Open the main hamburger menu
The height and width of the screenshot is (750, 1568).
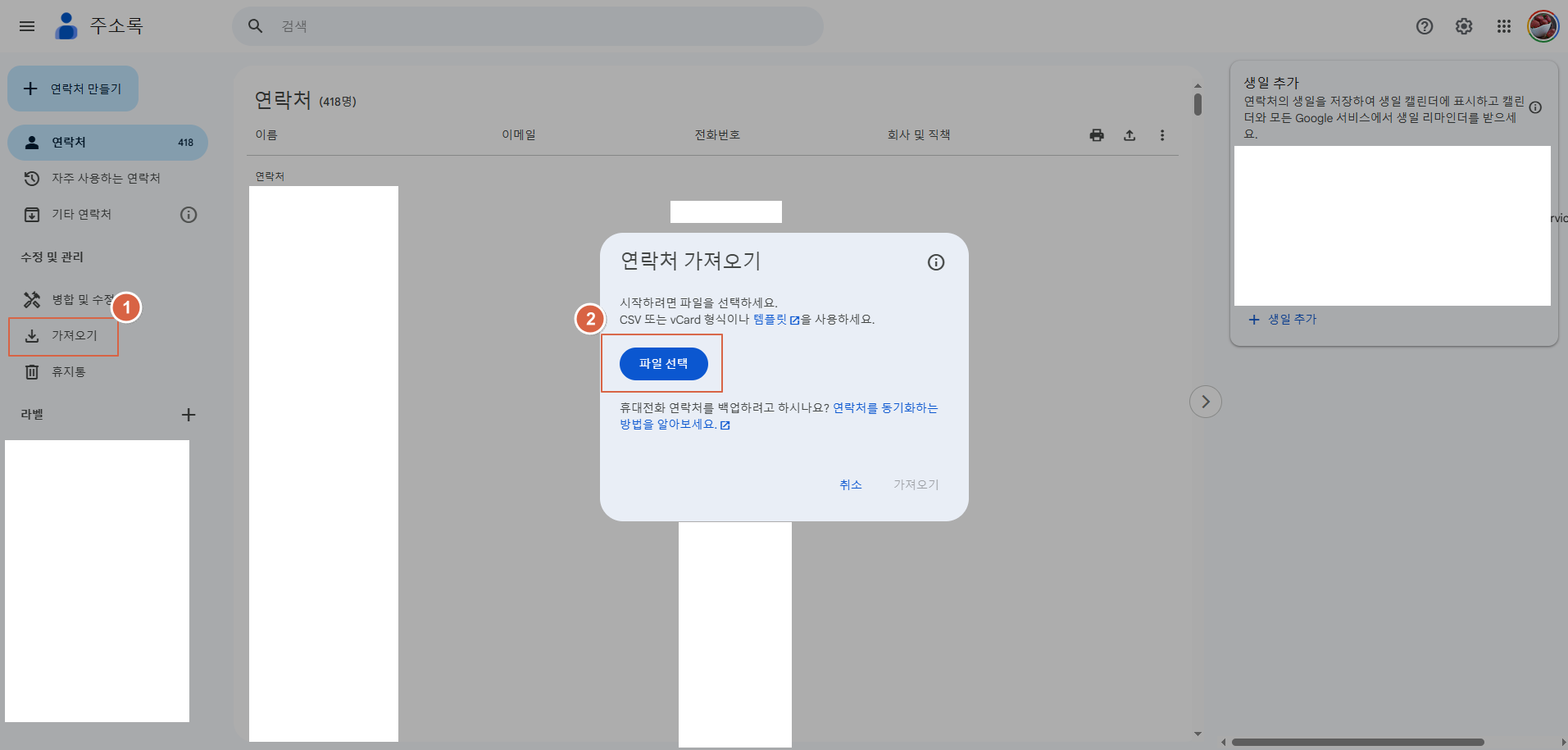coord(27,26)
